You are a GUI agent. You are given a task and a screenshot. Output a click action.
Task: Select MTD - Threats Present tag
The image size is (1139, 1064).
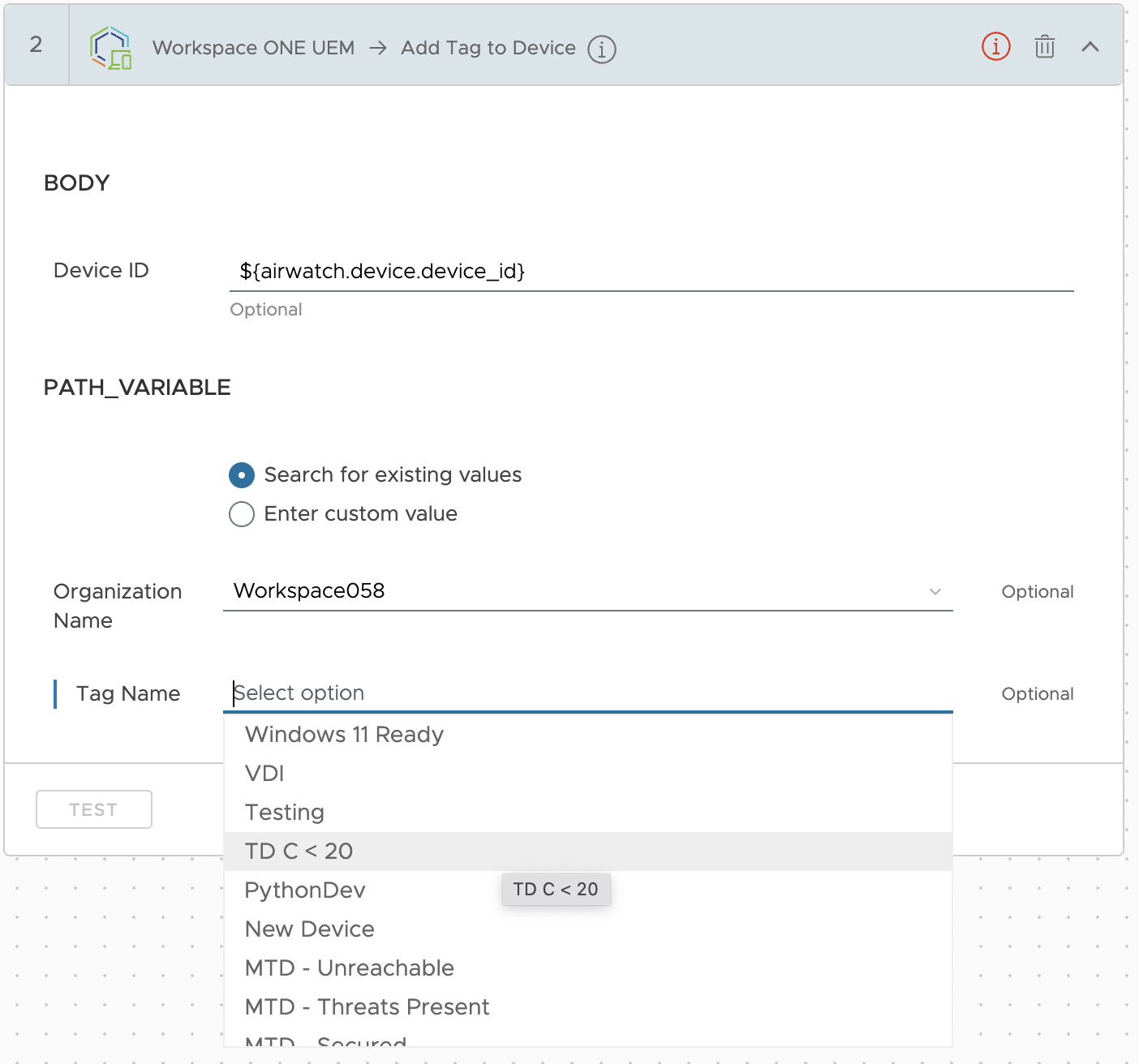point(367,1006)
